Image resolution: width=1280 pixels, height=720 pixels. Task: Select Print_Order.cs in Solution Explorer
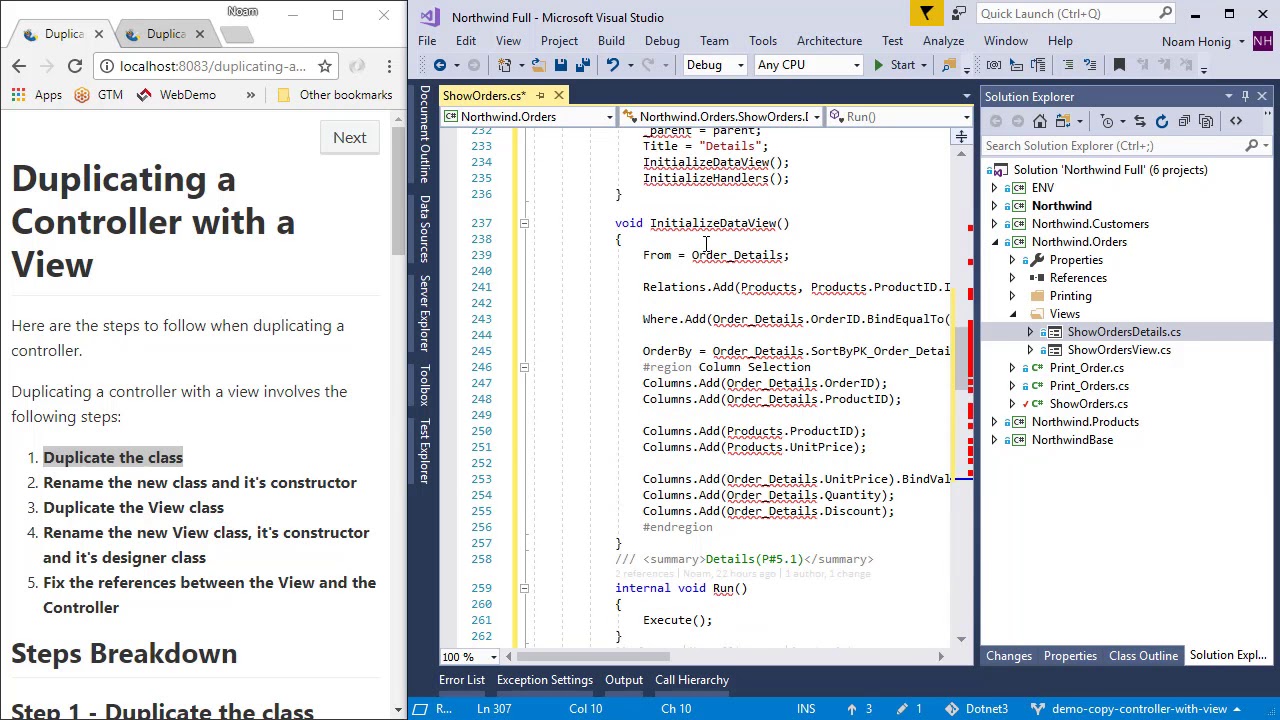tap(1086, 368)
